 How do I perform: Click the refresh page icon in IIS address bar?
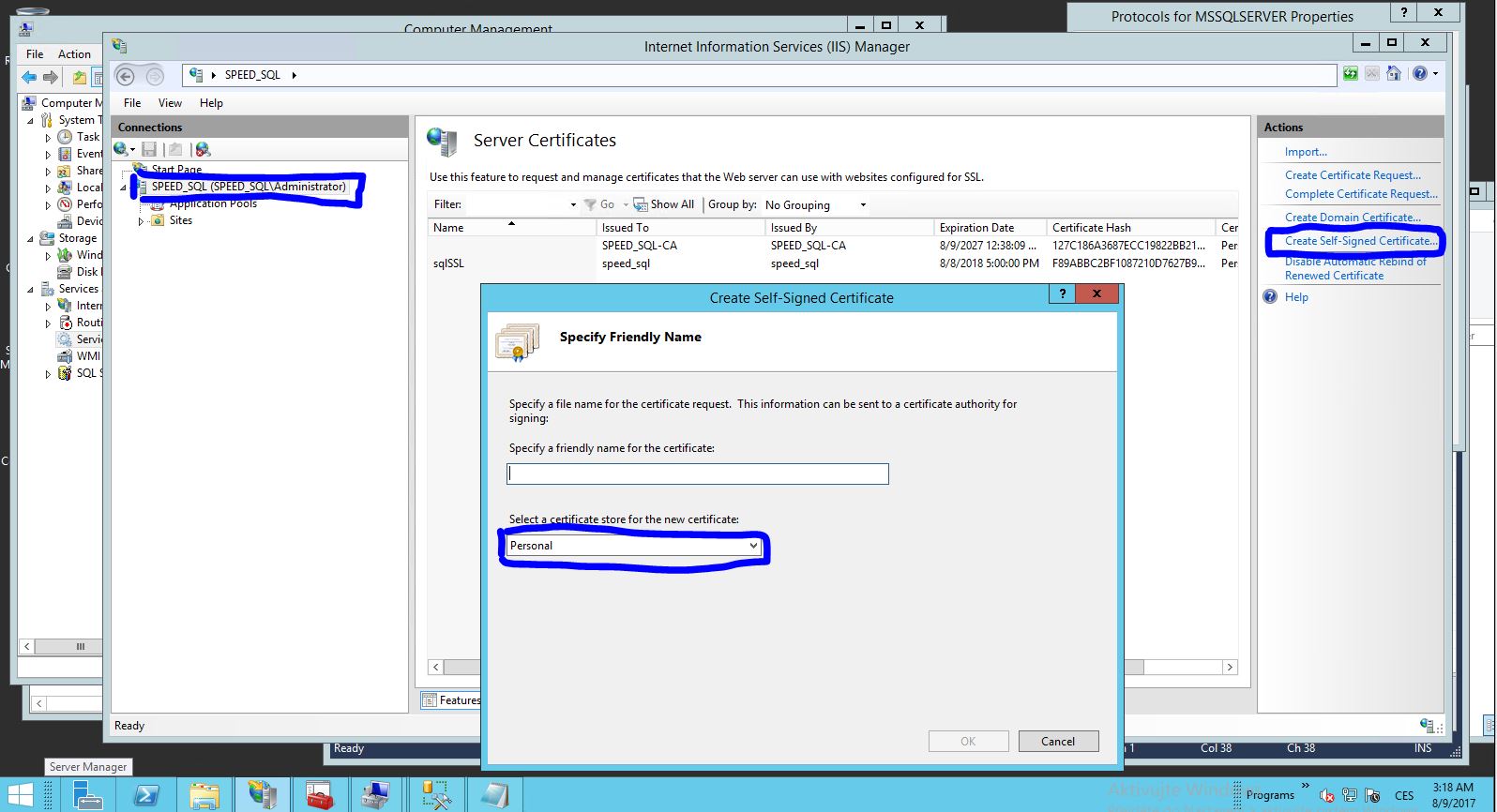1351,74
